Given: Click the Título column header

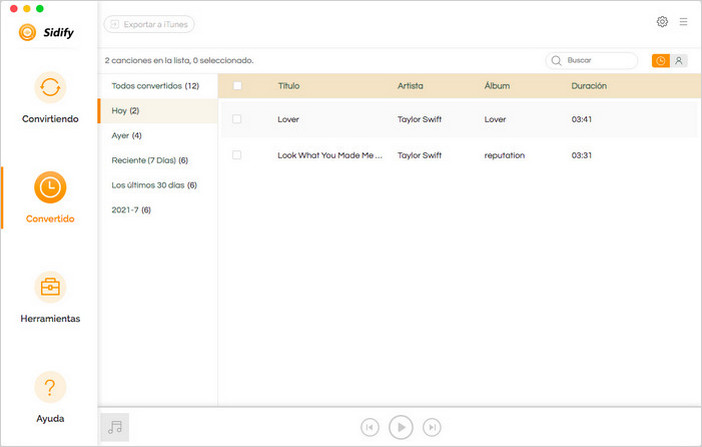Looking at the screenshot, I should [x=289, y=86].
